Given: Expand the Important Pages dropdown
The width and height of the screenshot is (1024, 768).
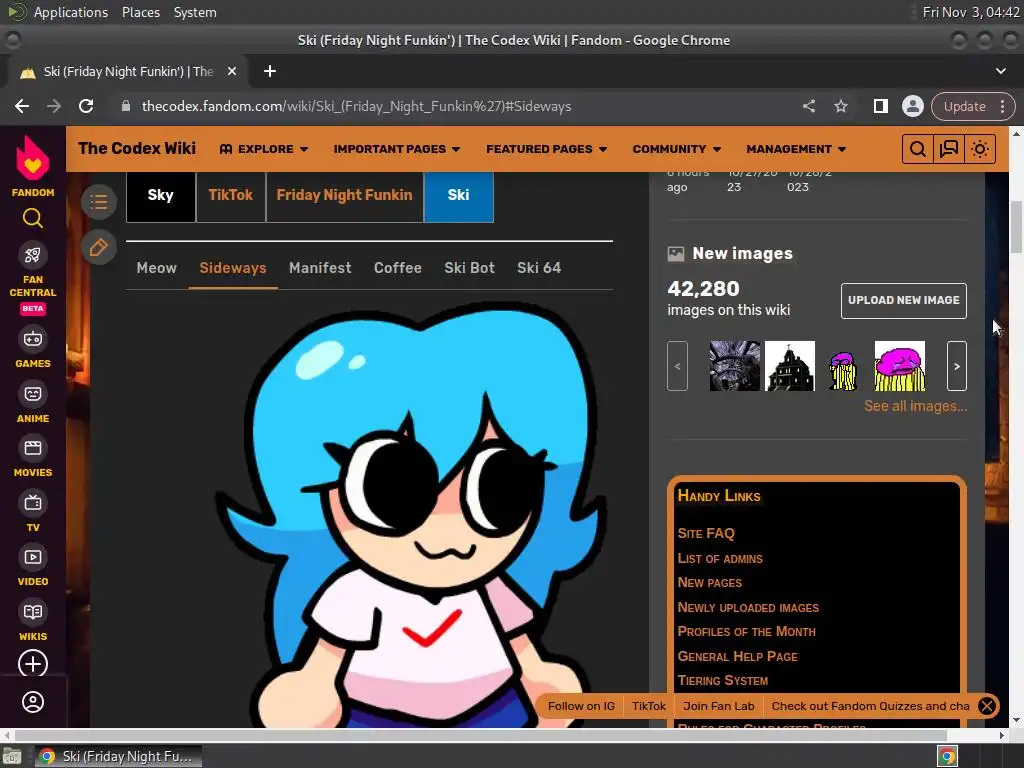Looking at the screenshot, I should click(x=396, y=149).
